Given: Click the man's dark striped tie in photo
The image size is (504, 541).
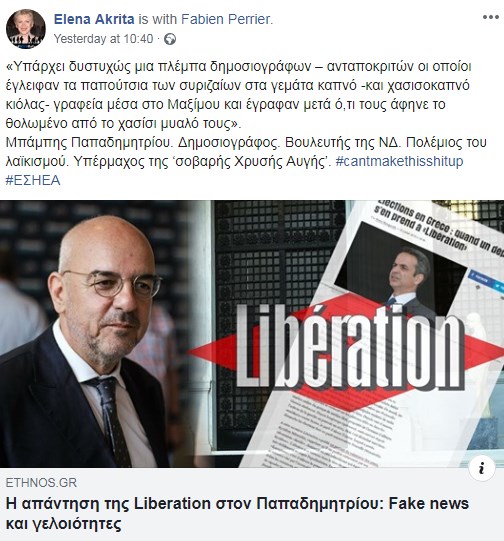Looking at the screenshot, I should (110, 419).
